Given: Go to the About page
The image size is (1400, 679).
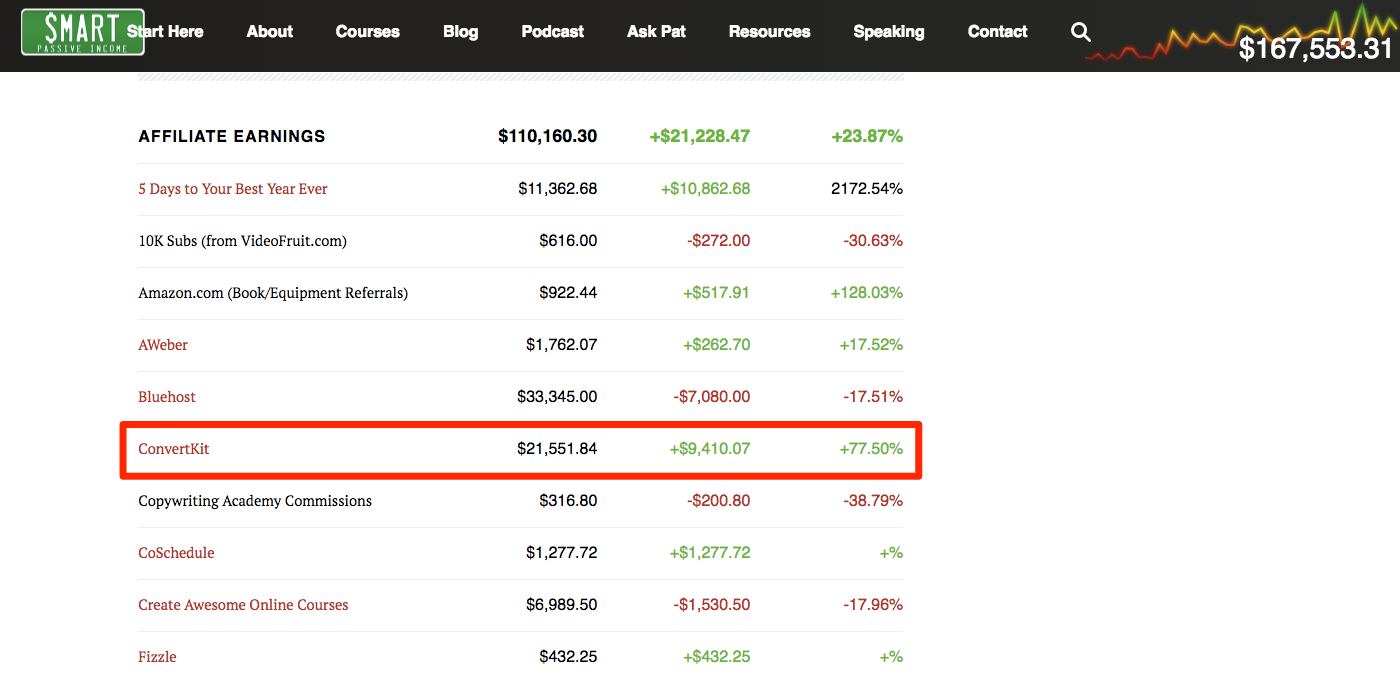Looking at the screenshot, I should 270,32.
